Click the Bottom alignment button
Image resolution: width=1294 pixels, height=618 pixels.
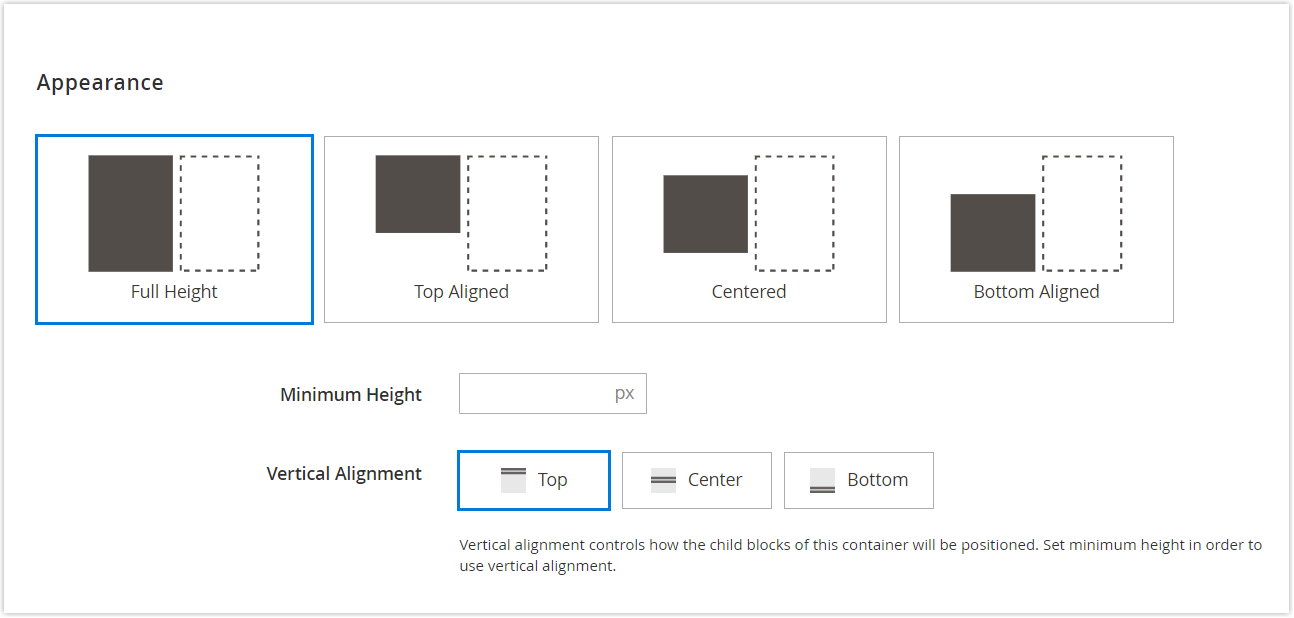(x=858, y=480)
